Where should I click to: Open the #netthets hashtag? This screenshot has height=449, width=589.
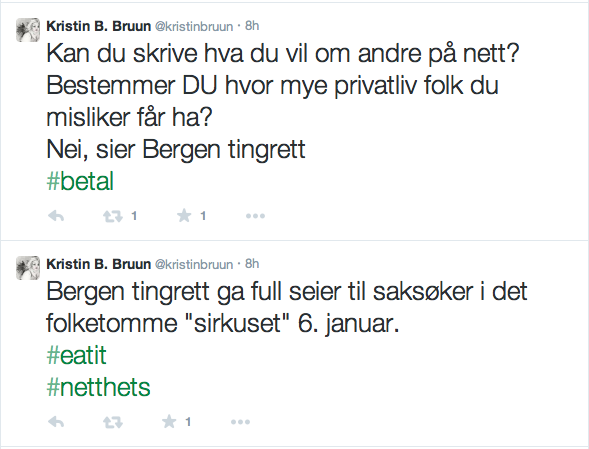98,387
